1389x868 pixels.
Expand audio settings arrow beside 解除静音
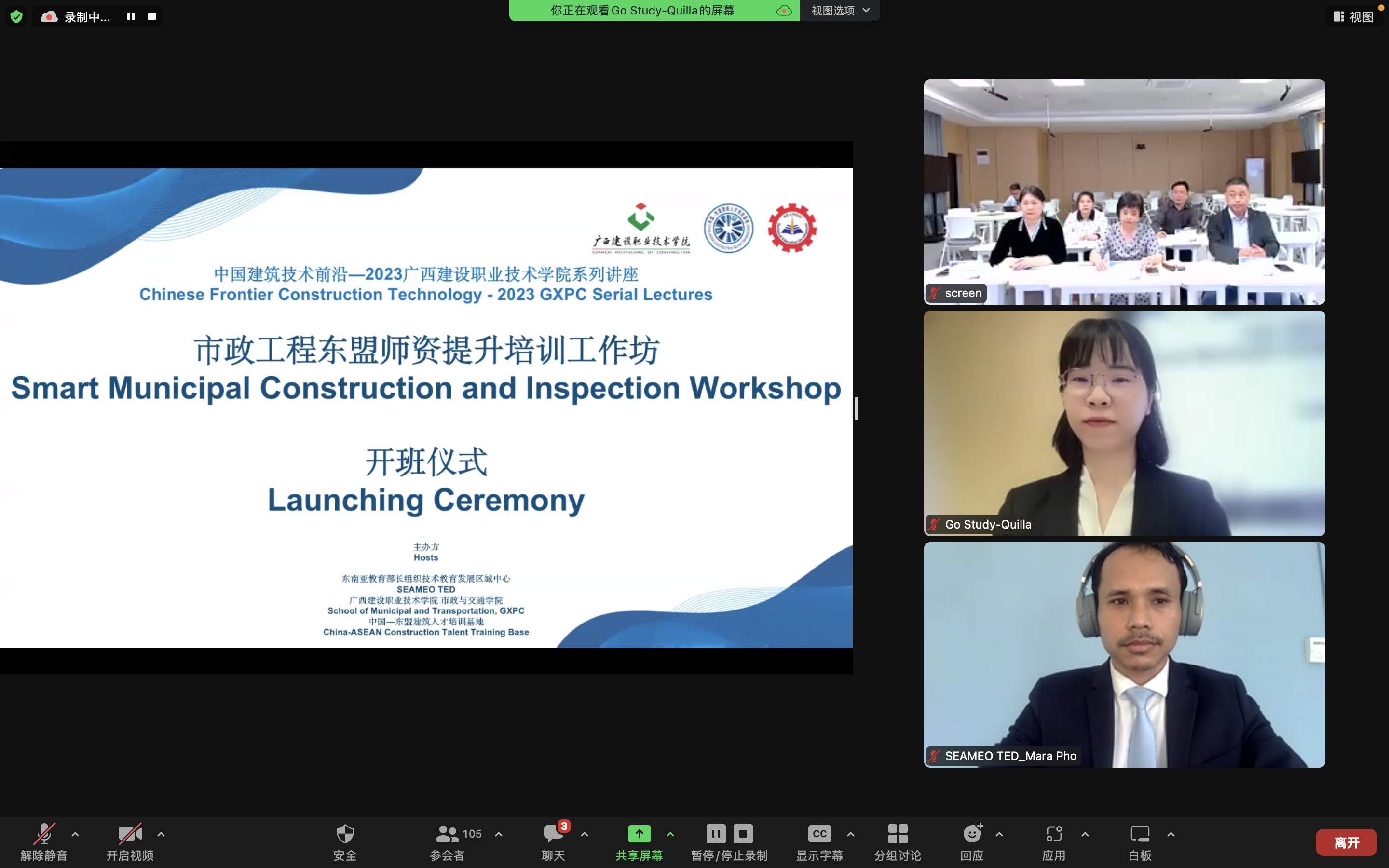click(75, 834)
